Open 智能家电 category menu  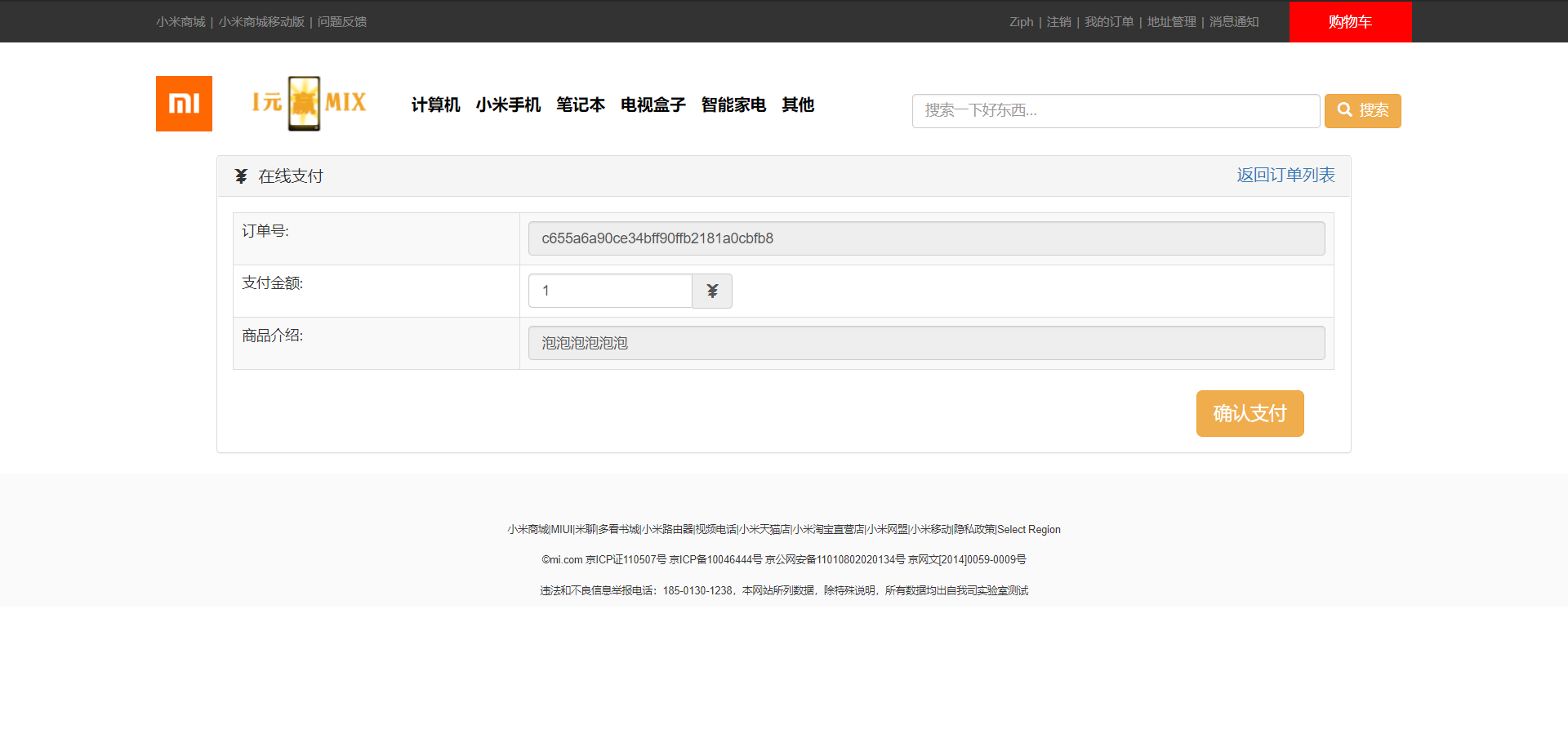pos(733,105)
